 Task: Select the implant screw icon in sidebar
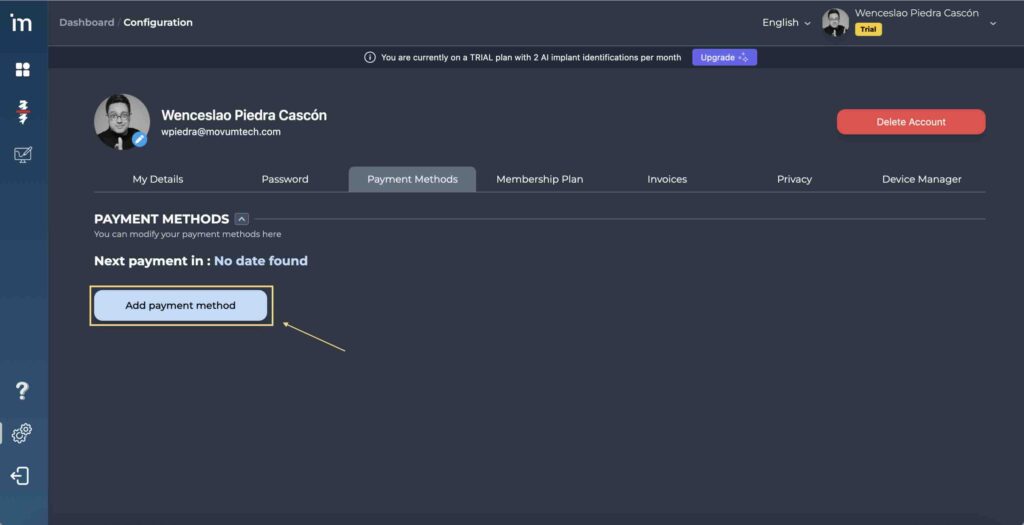point(22,112)
